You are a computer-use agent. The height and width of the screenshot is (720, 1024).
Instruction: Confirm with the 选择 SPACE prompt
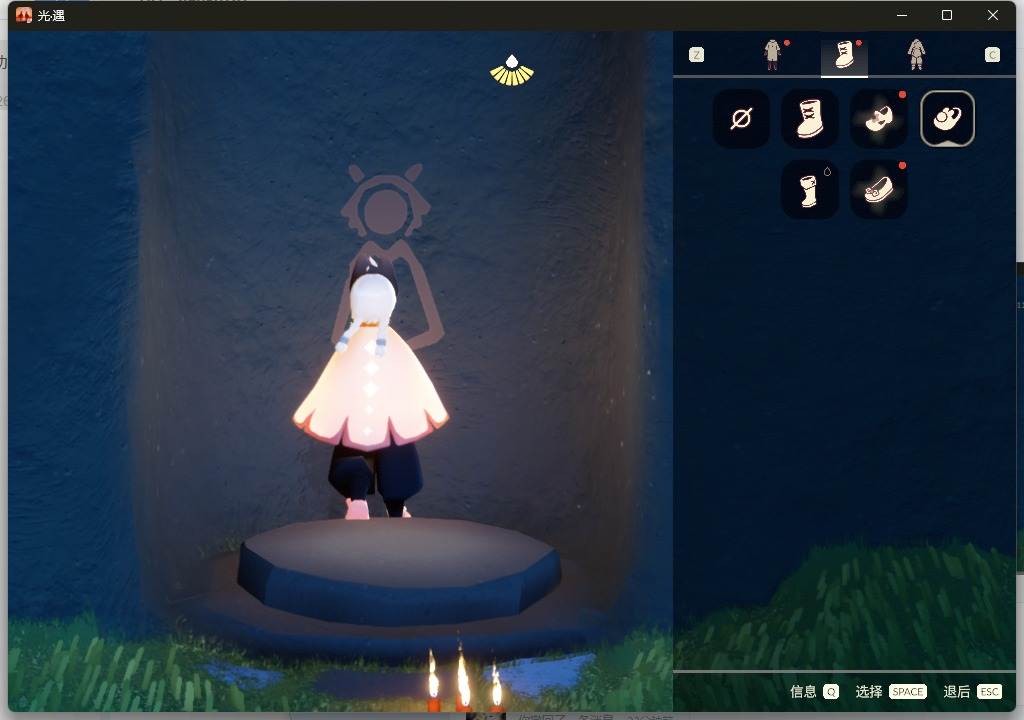point(891,692)
